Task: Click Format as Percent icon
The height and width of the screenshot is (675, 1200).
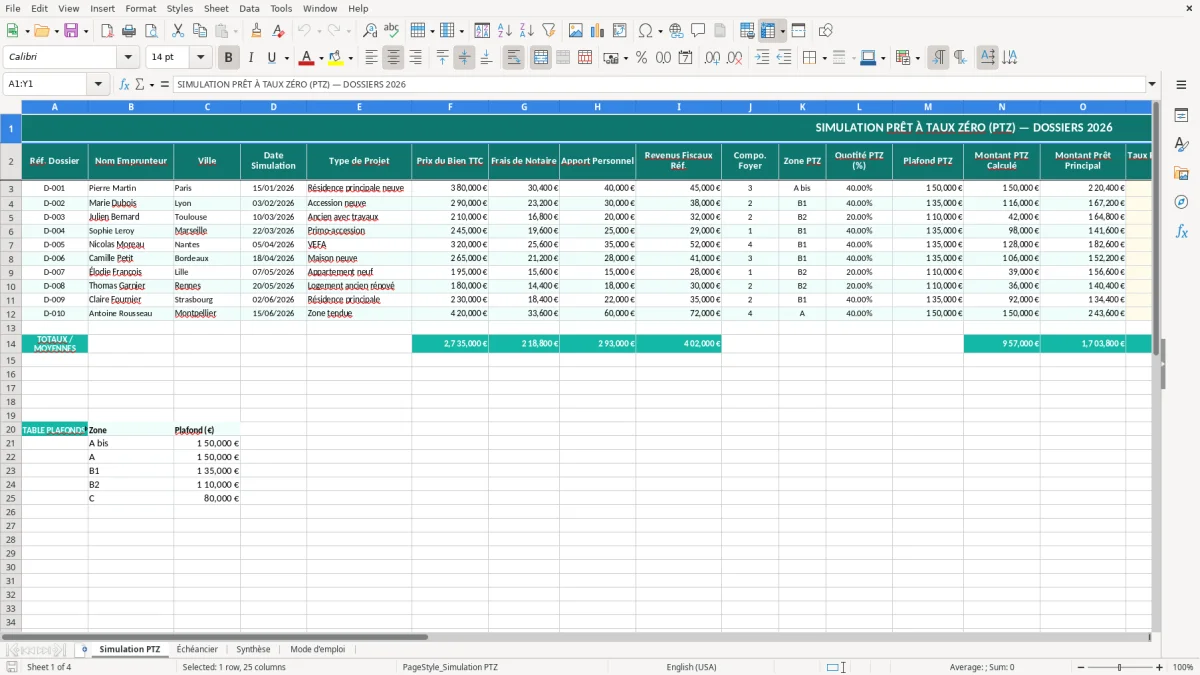Action: point(641,58)
